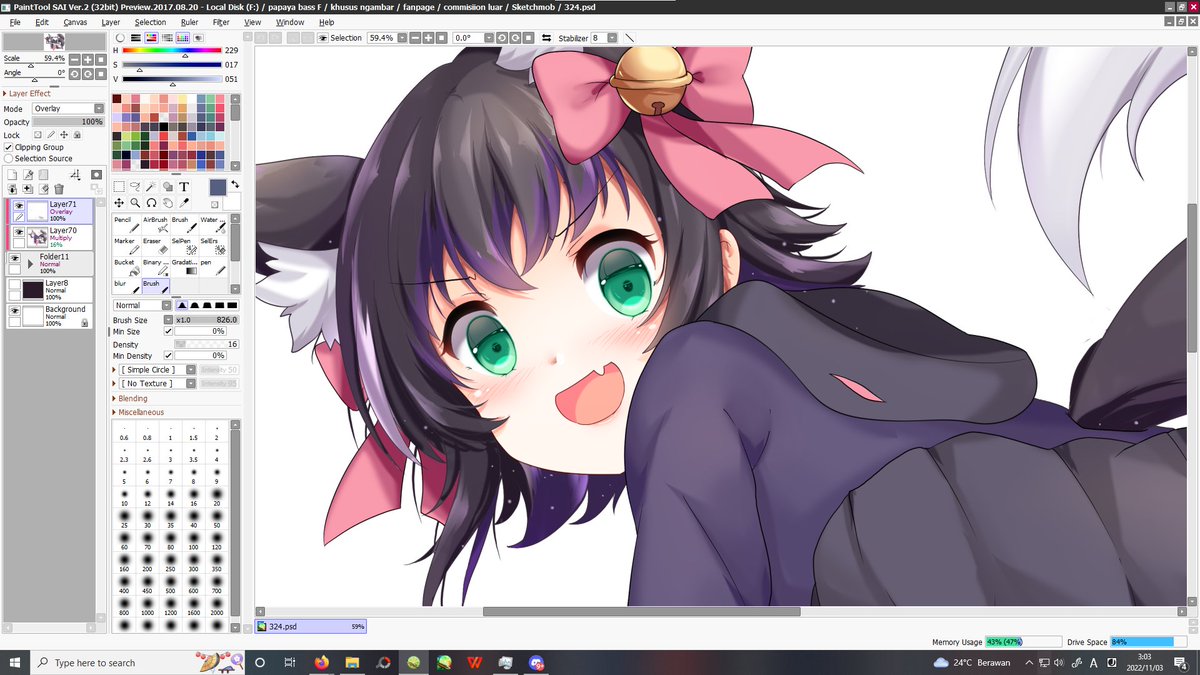Image resolution: width=1200 pixels, height=675 pixels.
Task: Open the Layer menu
Action: point(110,21)
